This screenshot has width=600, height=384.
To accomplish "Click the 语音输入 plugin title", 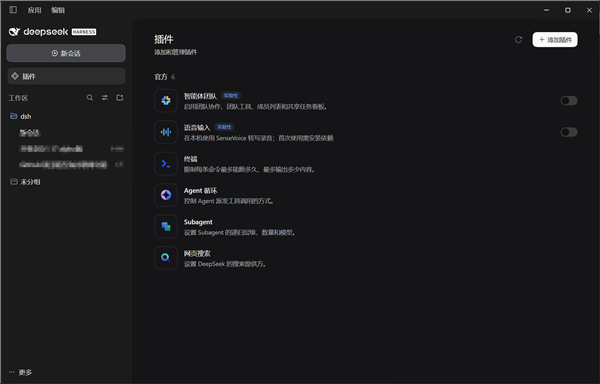I will tap(197, 127).
